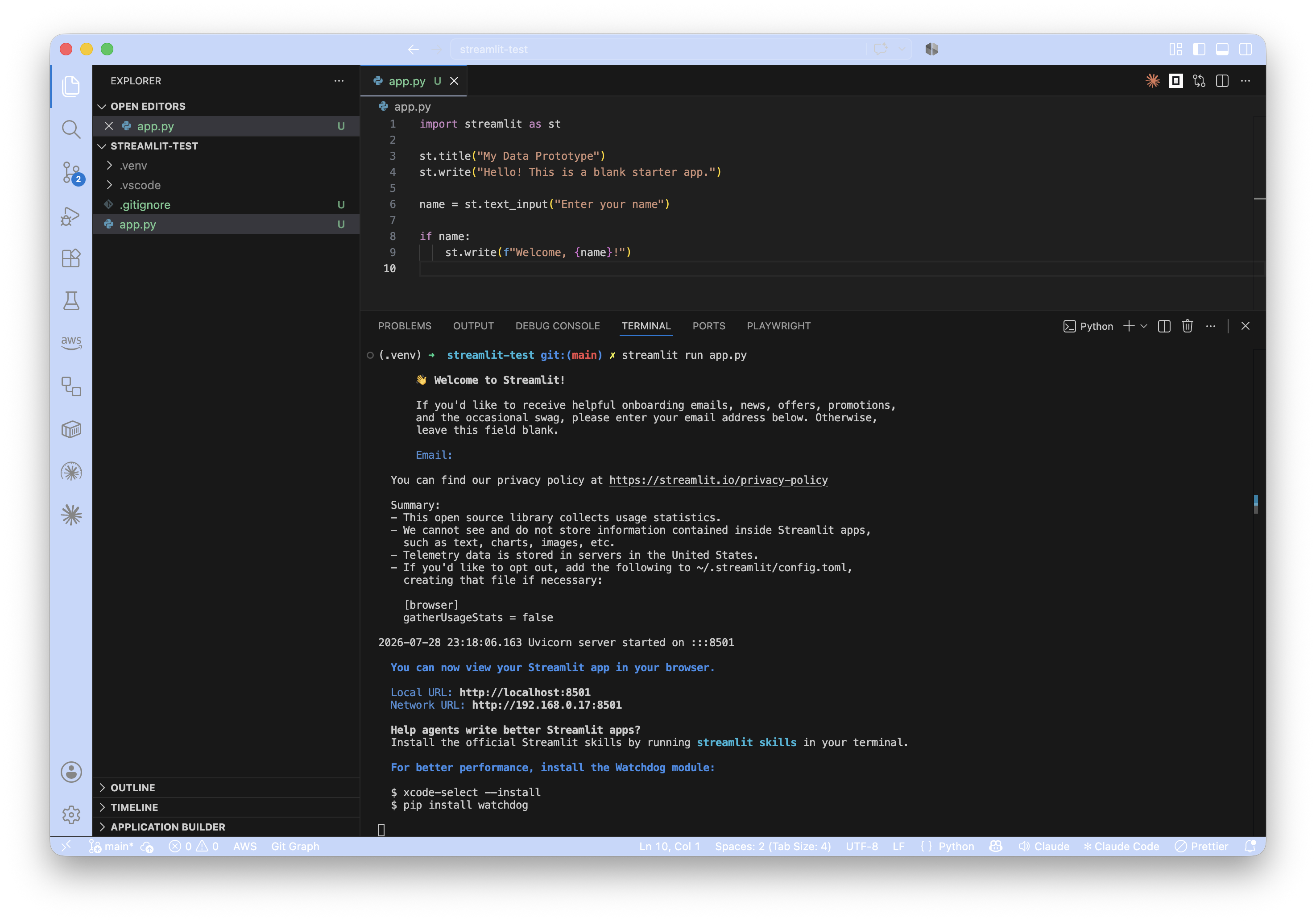Click the errors and warnings count

(x=194, y=847)
